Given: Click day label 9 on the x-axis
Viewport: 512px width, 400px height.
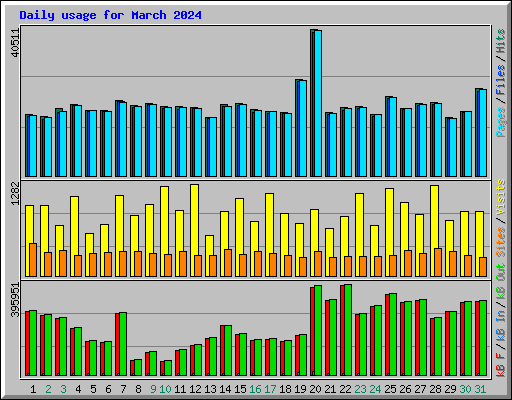Looking at the screenshot, I should 153,389.
